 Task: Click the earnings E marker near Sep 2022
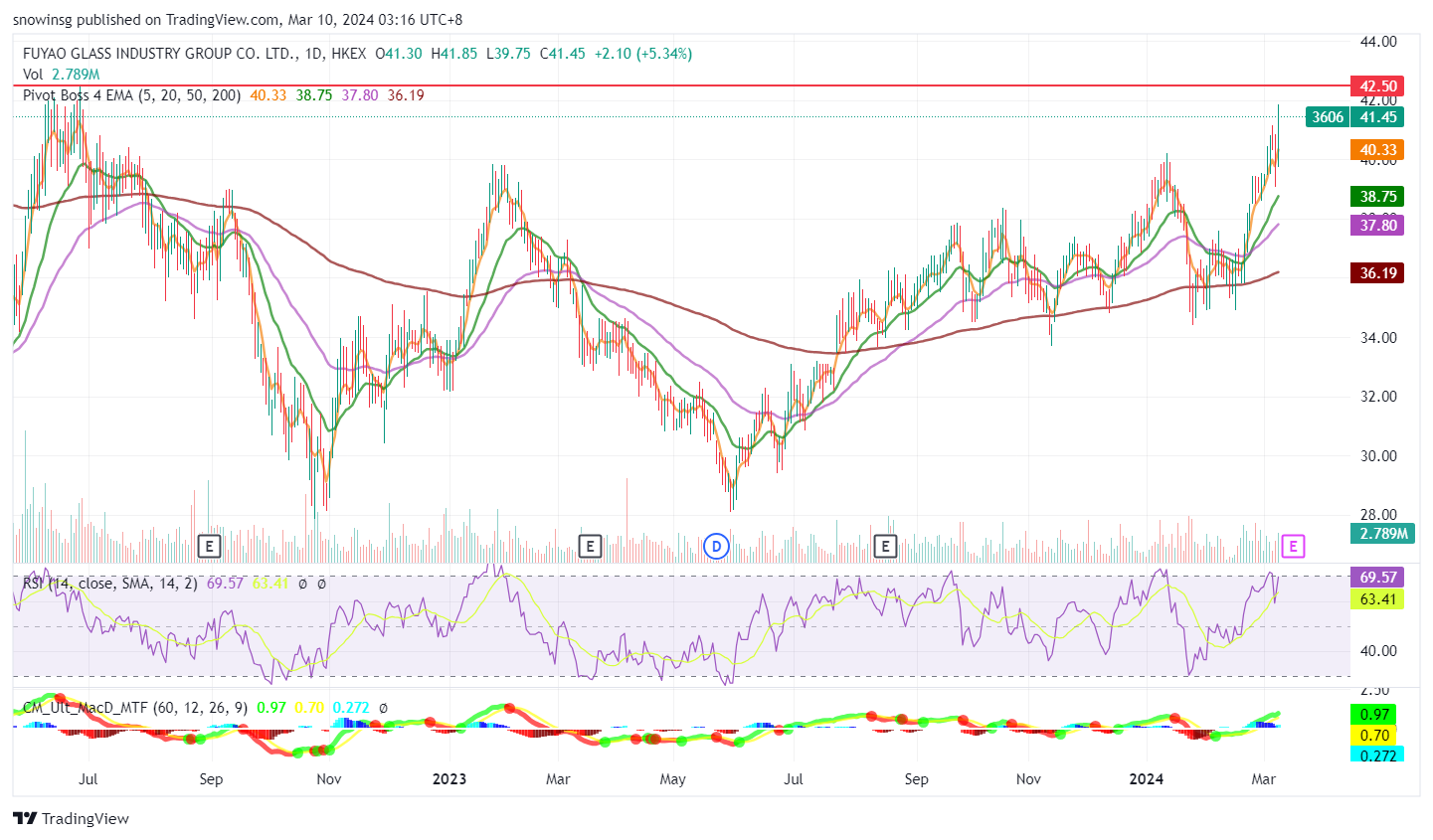pos(209,546)
